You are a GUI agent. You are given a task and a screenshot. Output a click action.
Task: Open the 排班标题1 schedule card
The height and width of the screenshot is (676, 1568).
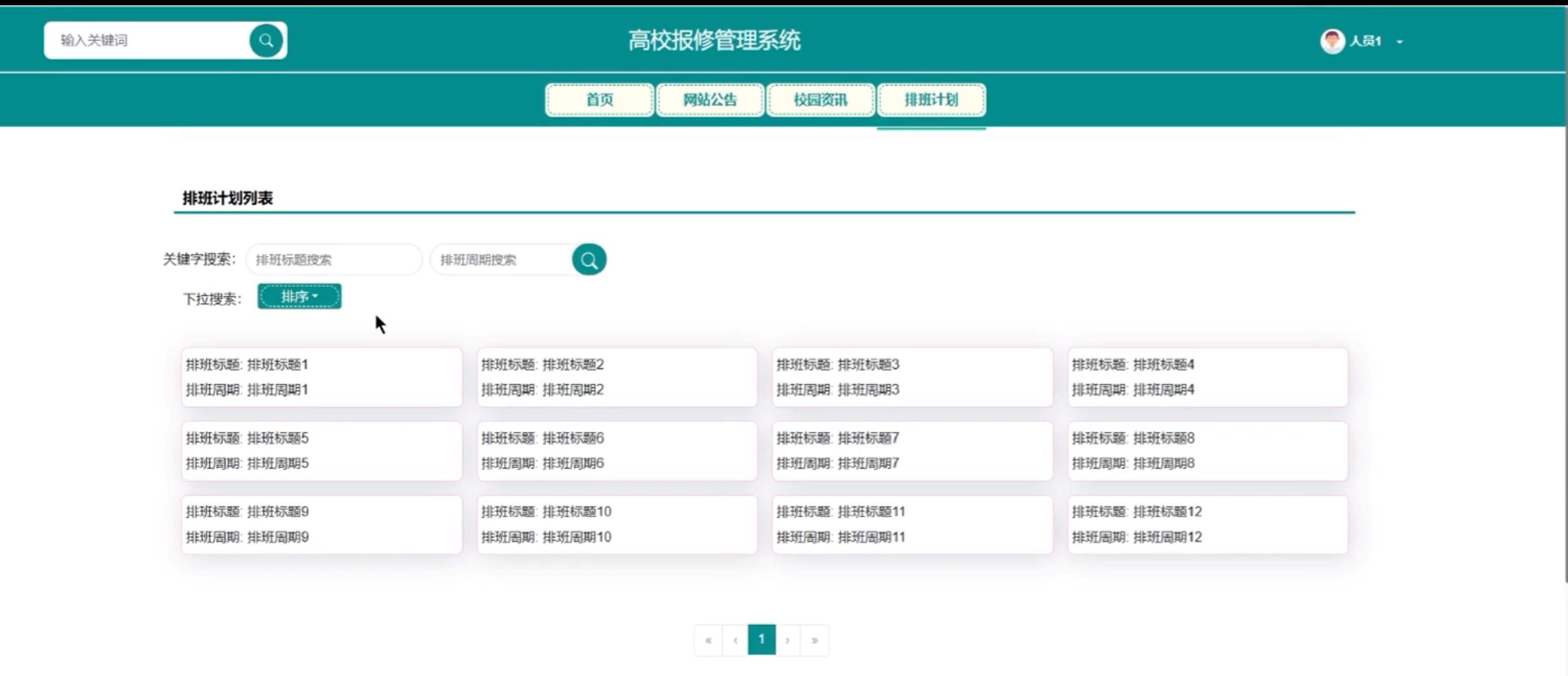(321, 377)
